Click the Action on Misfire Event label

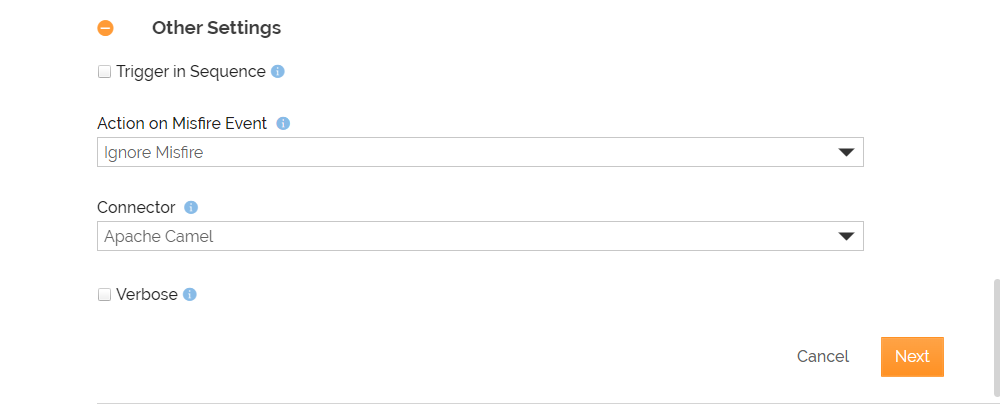tap(182, 123)
